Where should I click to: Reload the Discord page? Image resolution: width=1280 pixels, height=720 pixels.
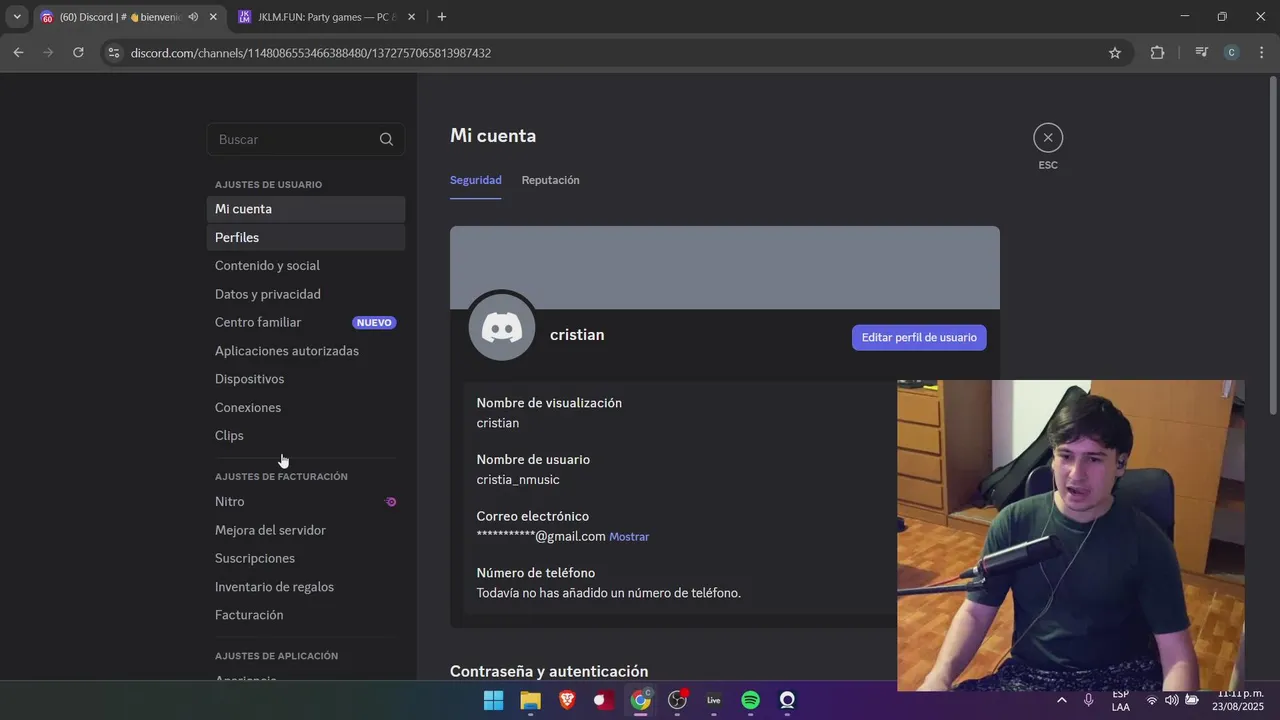coord(78,53)
